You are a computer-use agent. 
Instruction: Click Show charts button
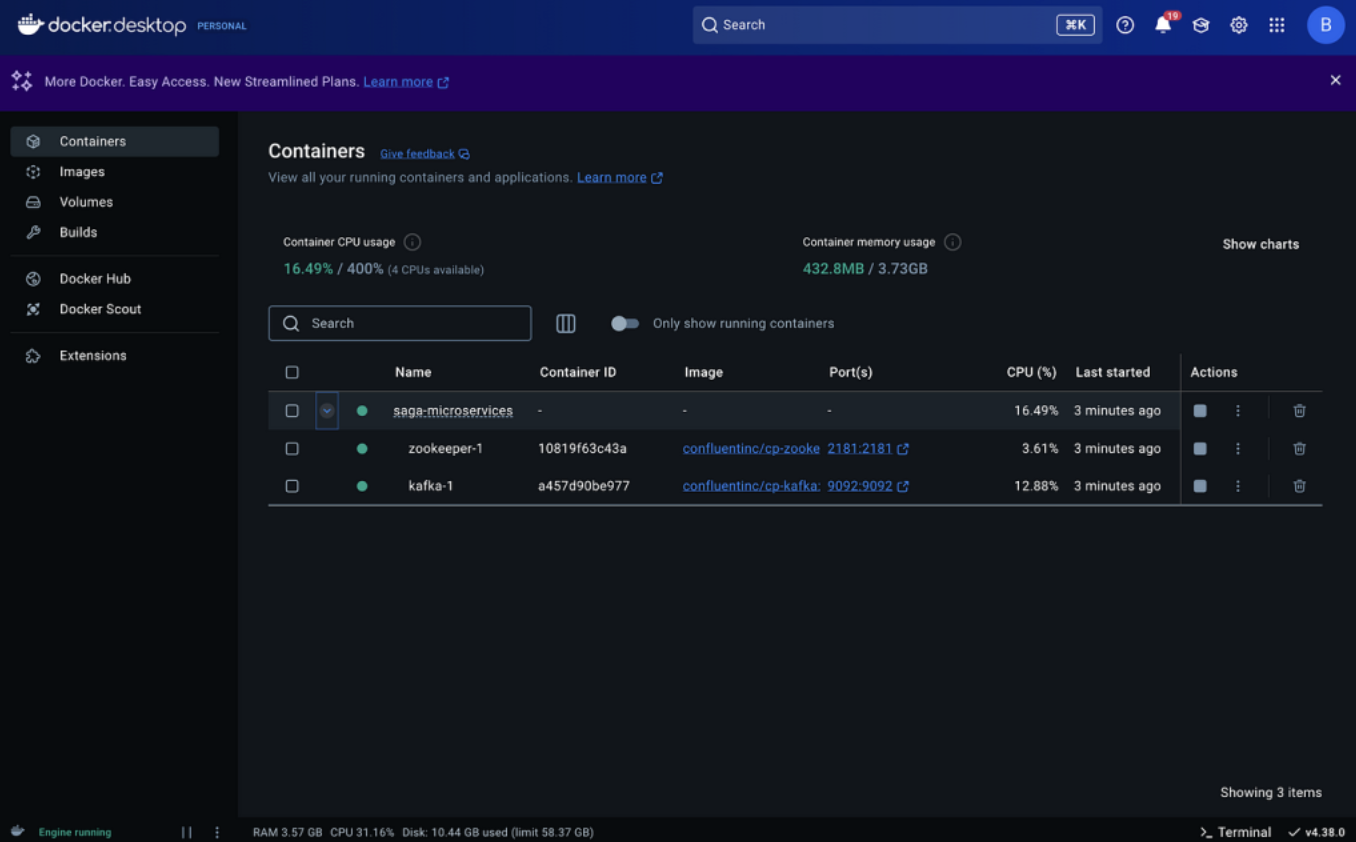click(1261, 244)
